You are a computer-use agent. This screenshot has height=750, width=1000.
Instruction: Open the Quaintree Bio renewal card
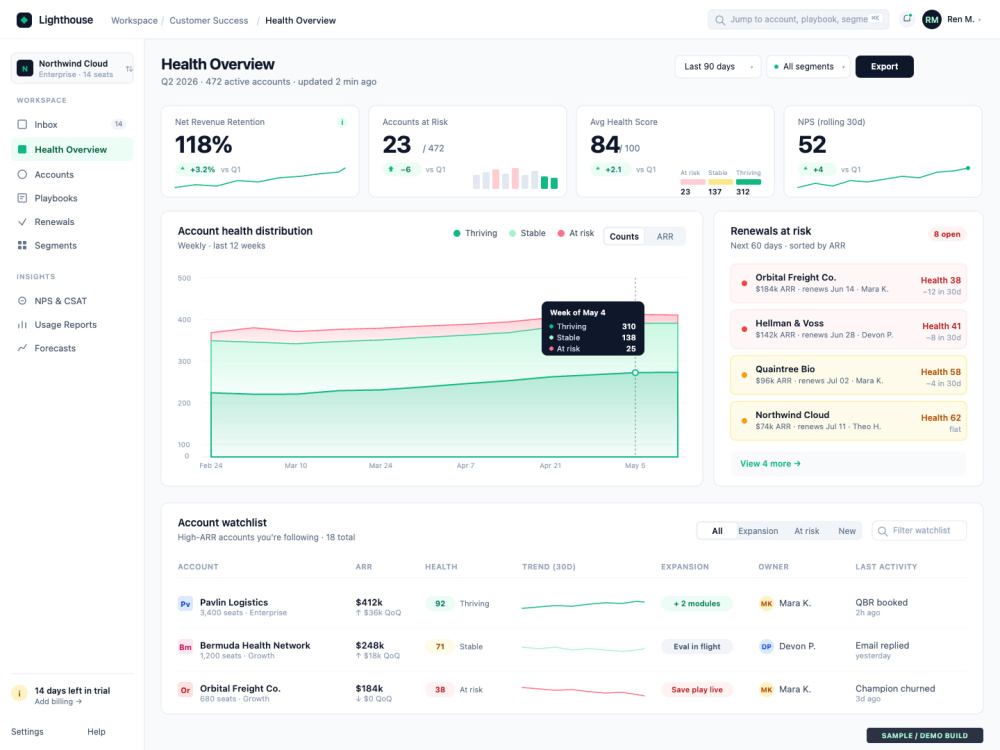tap(848, 374)
